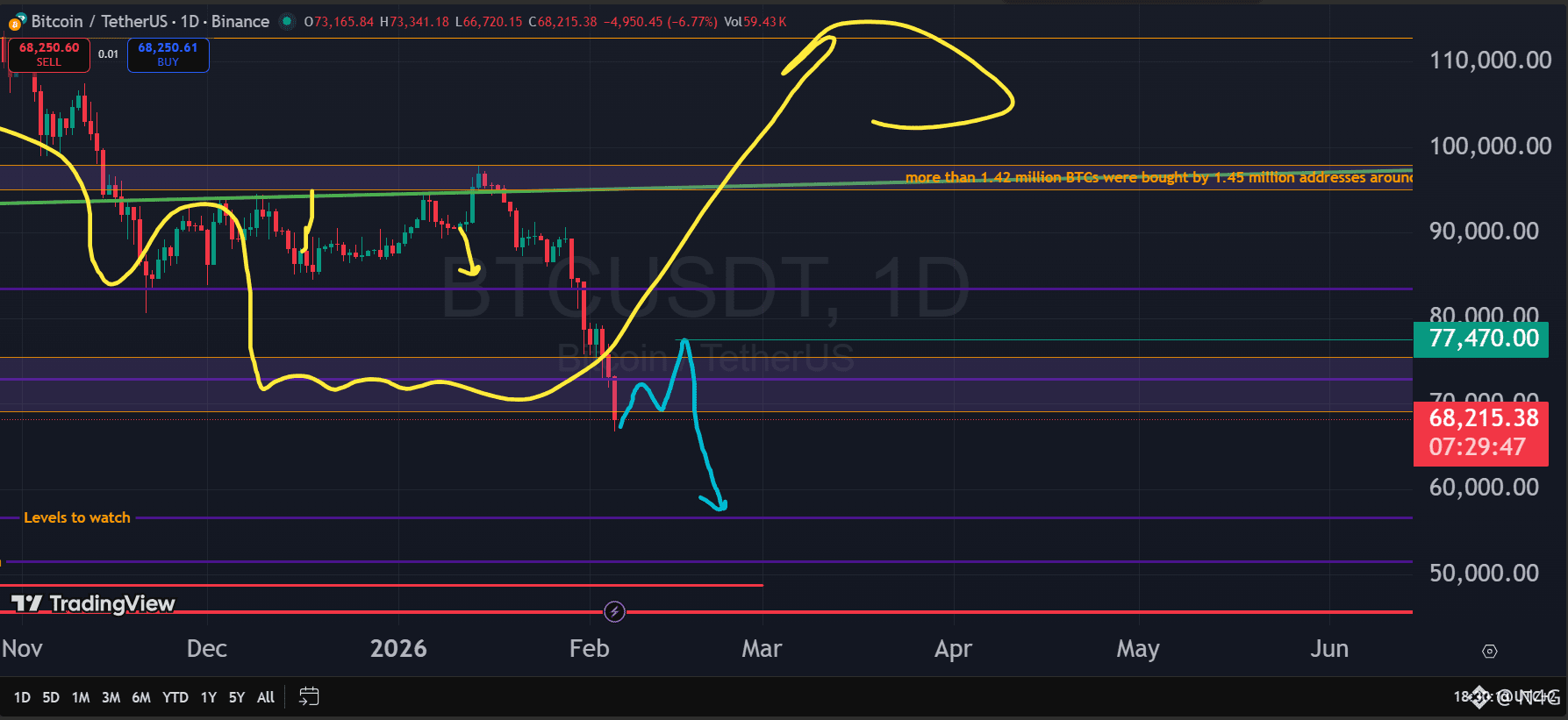
Task: Click the 68,250.60 SELL button
Action: (49, 54)
